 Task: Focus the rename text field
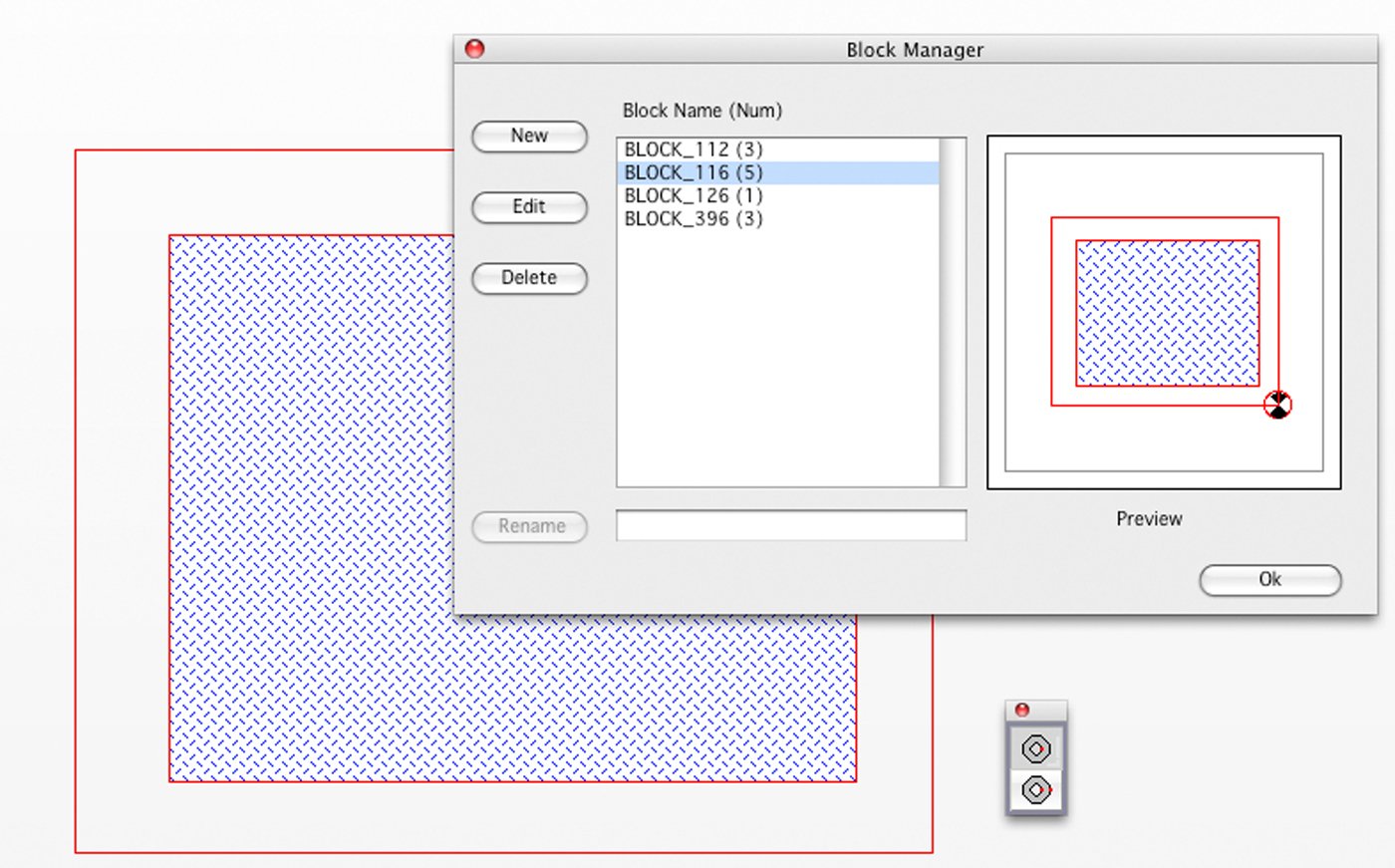[791, 525]
